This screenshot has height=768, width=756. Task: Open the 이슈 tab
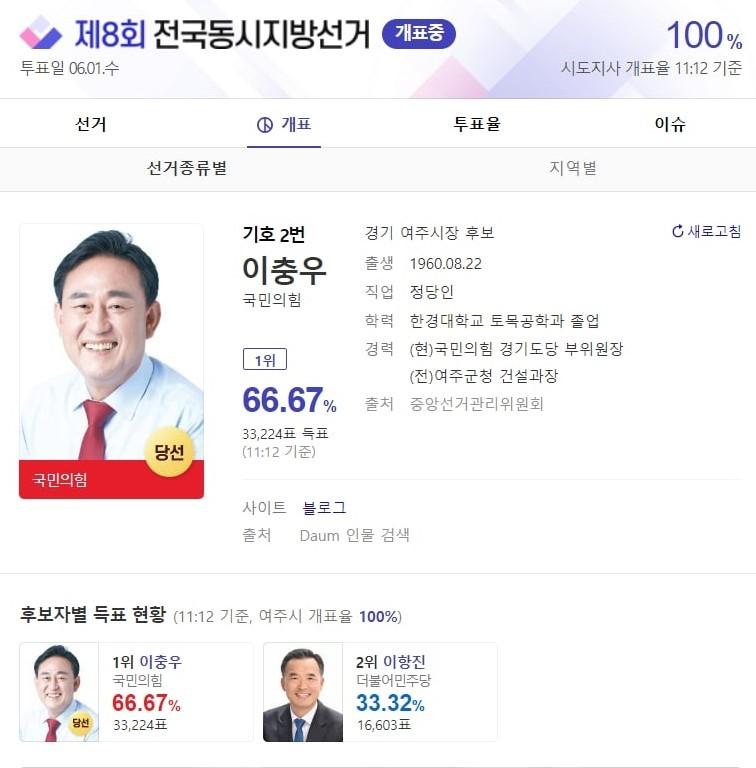(670, 124)
